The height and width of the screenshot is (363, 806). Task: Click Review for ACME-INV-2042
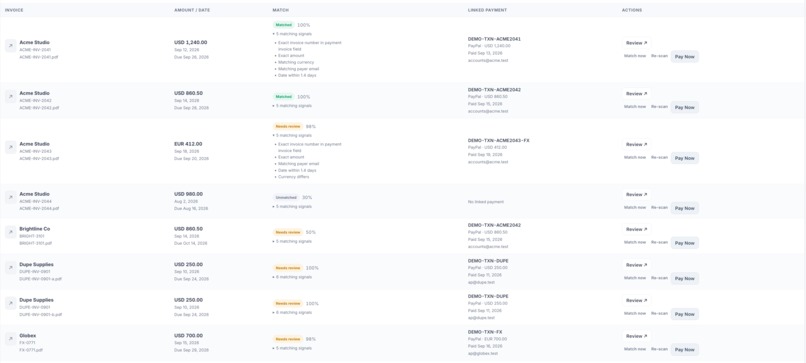pos(636,94)
